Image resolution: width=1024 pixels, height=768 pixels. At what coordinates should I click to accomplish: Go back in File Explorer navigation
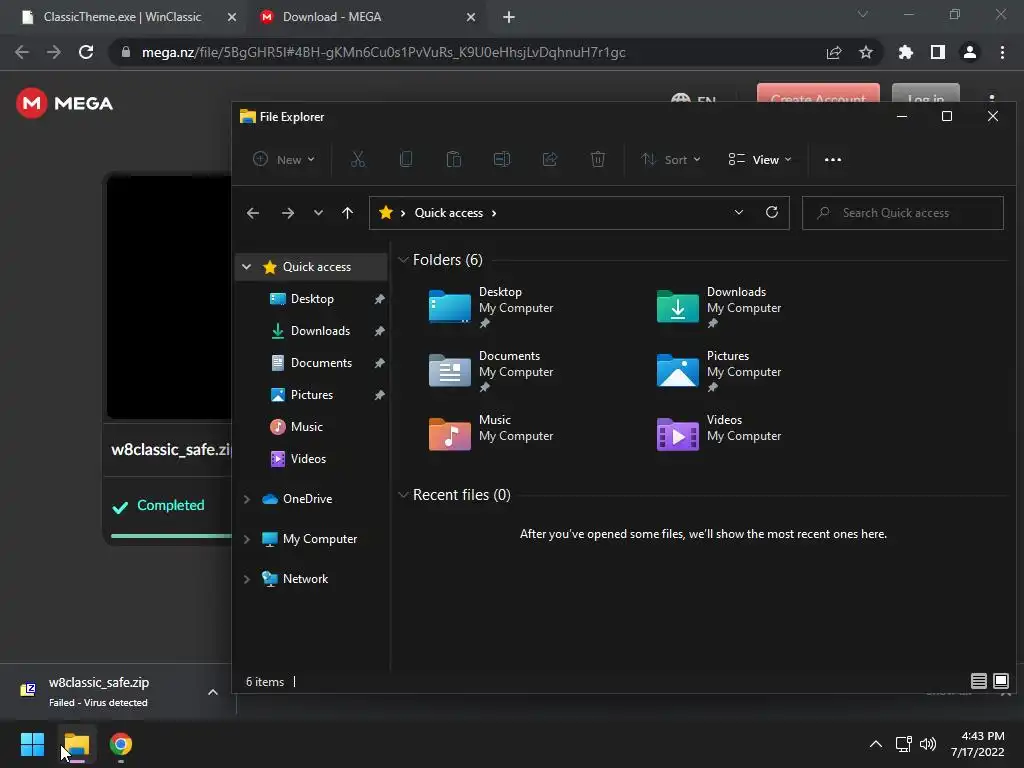pos(253,213)
